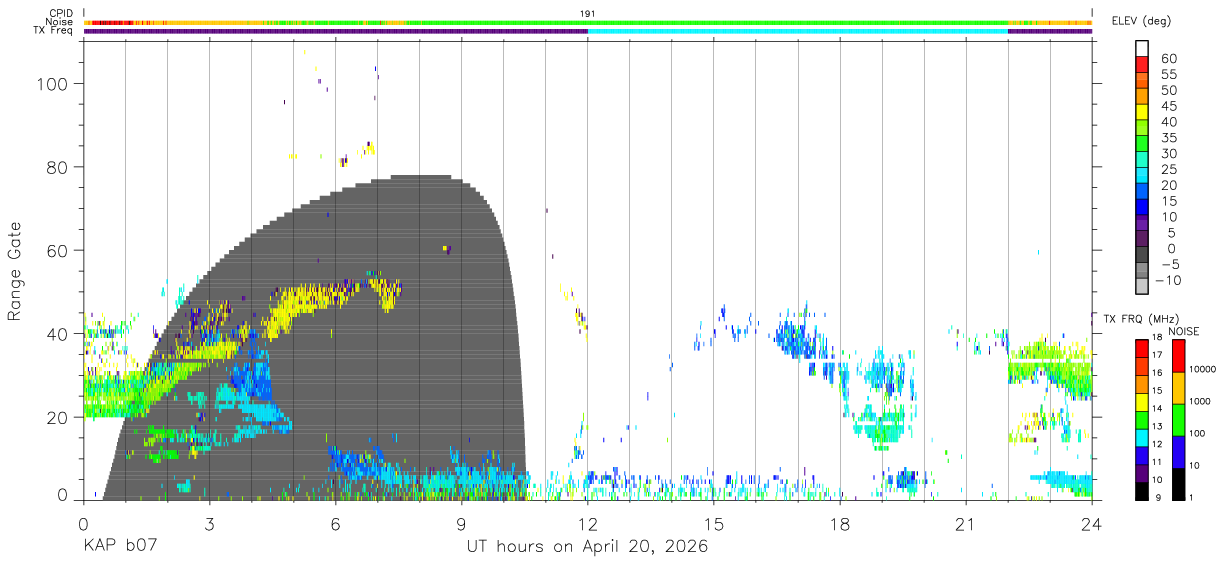
Task: Click the '50' elevation colorbar tick
Action: tap(1168, 91)
